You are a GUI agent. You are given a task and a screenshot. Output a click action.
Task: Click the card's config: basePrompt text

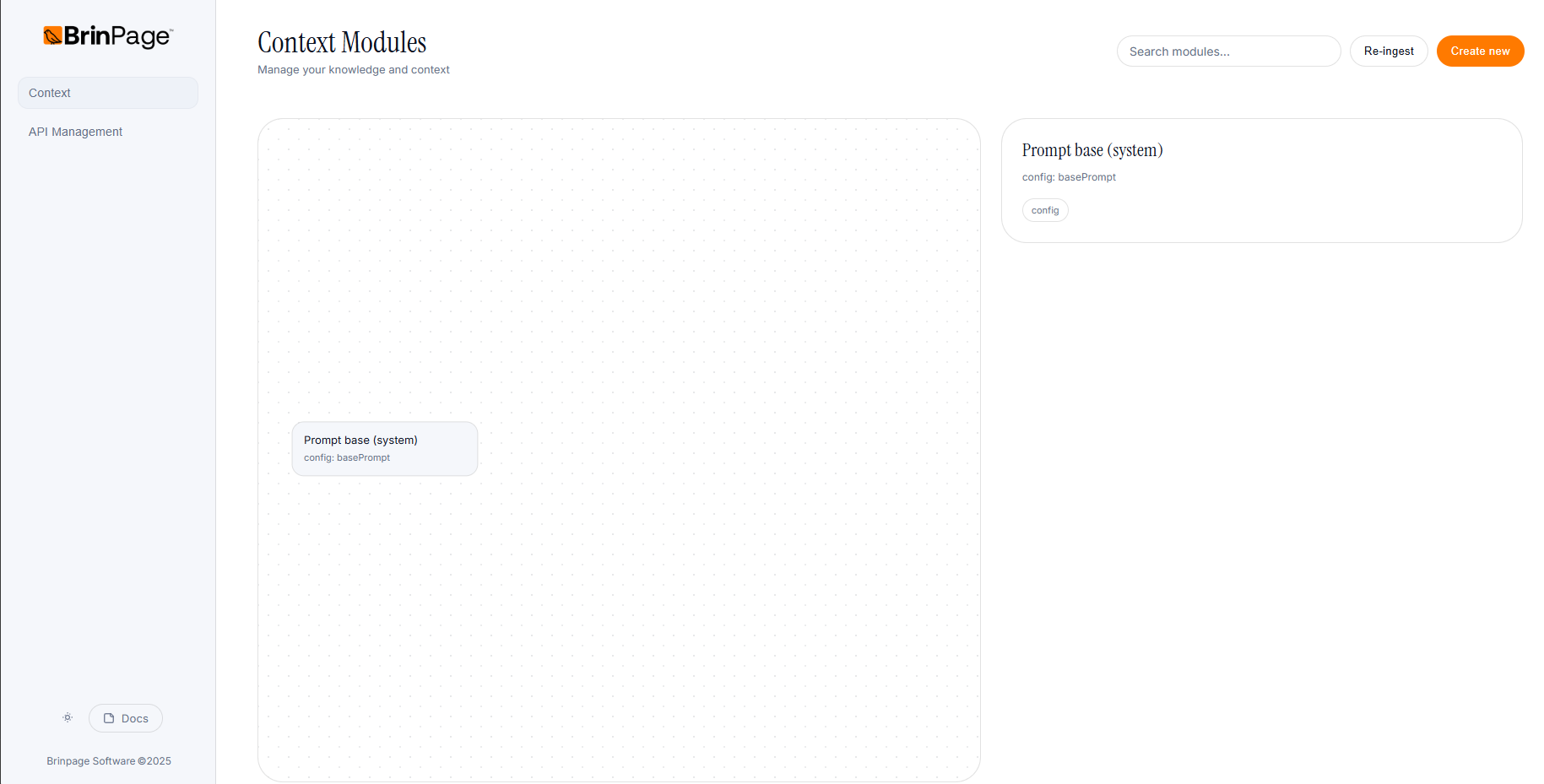tap(1068, 177)
